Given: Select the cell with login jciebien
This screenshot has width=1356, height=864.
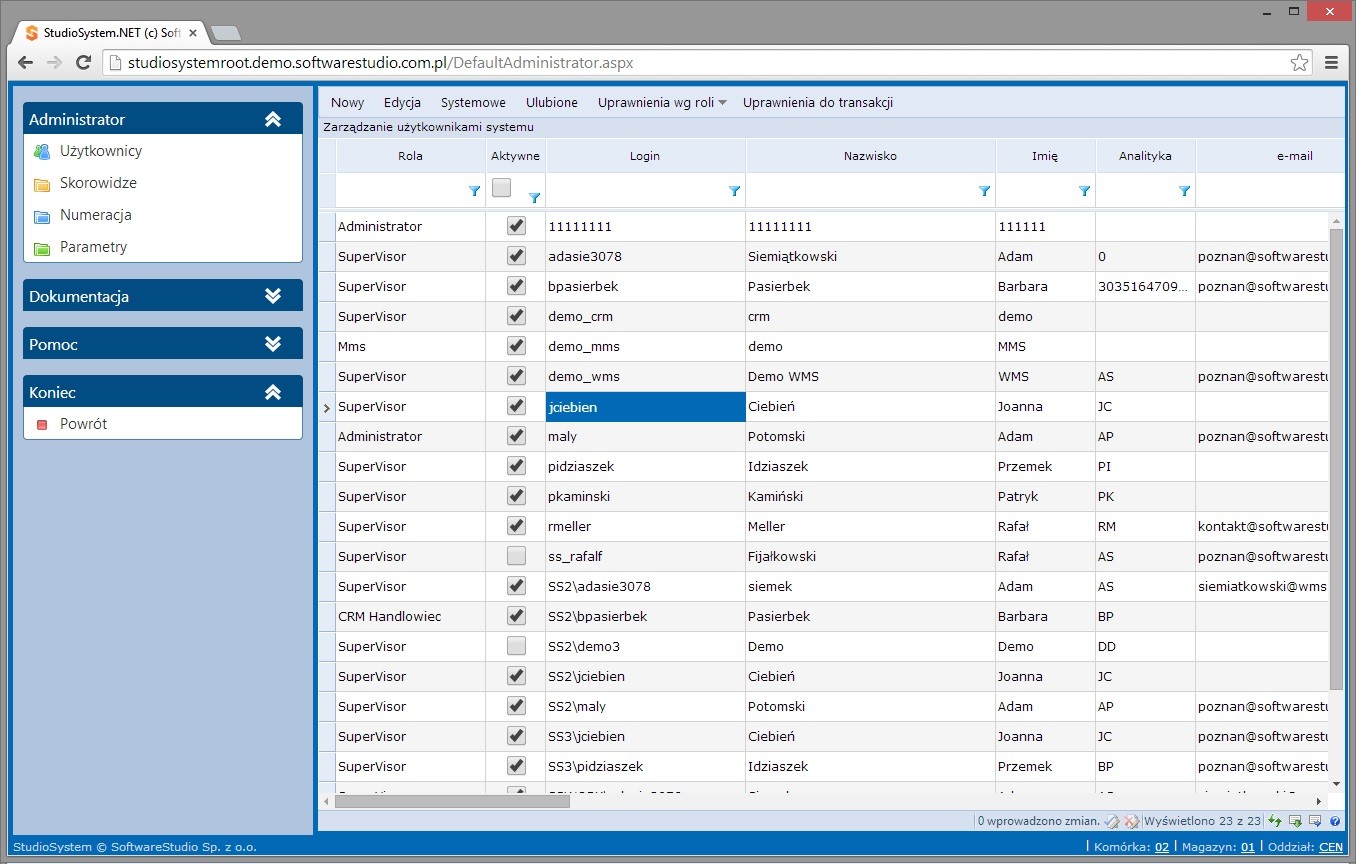Looking at the screenshot, I should click(645, 406).
